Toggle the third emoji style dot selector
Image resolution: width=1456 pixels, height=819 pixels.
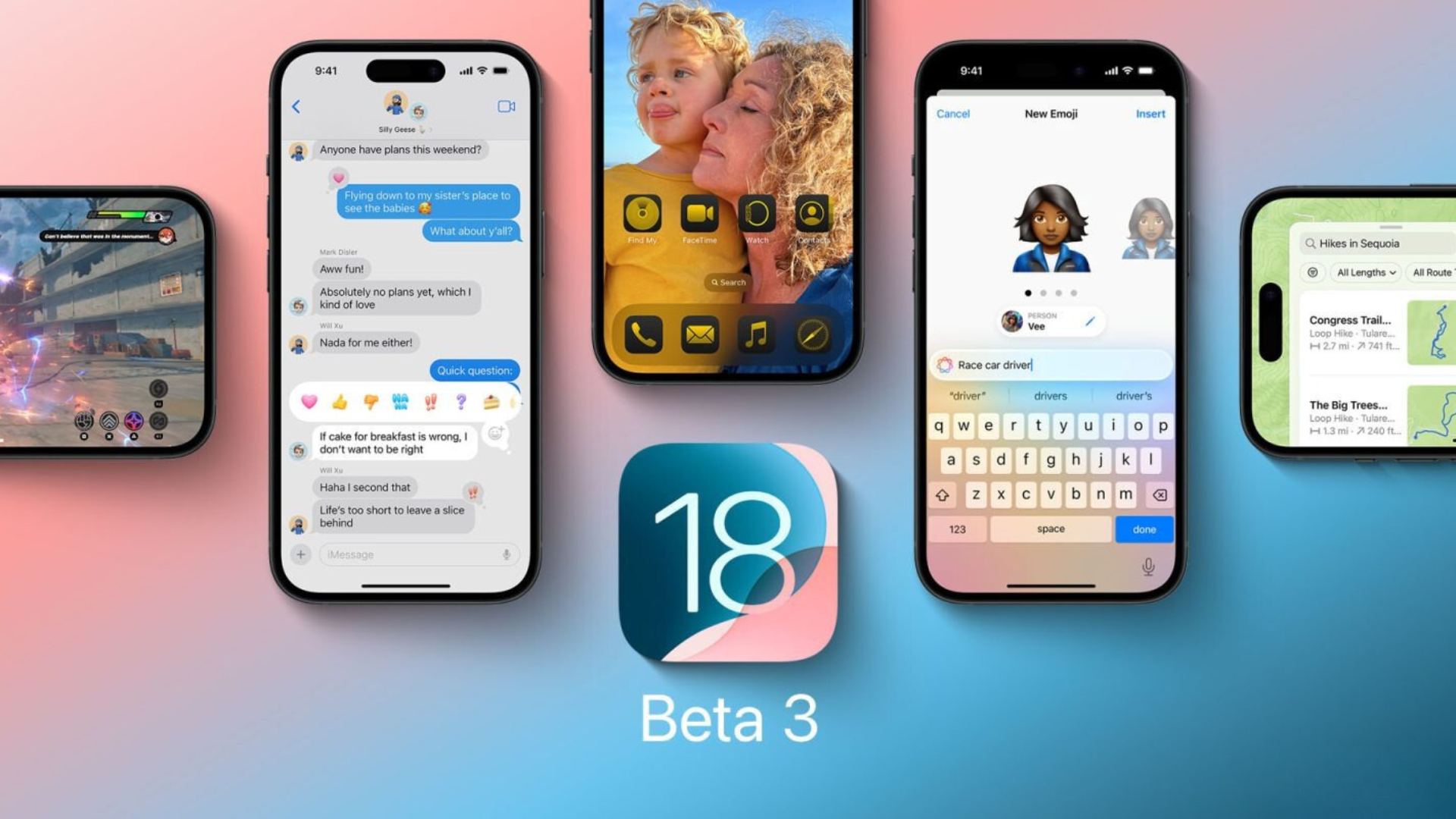tap(1056, 293)
